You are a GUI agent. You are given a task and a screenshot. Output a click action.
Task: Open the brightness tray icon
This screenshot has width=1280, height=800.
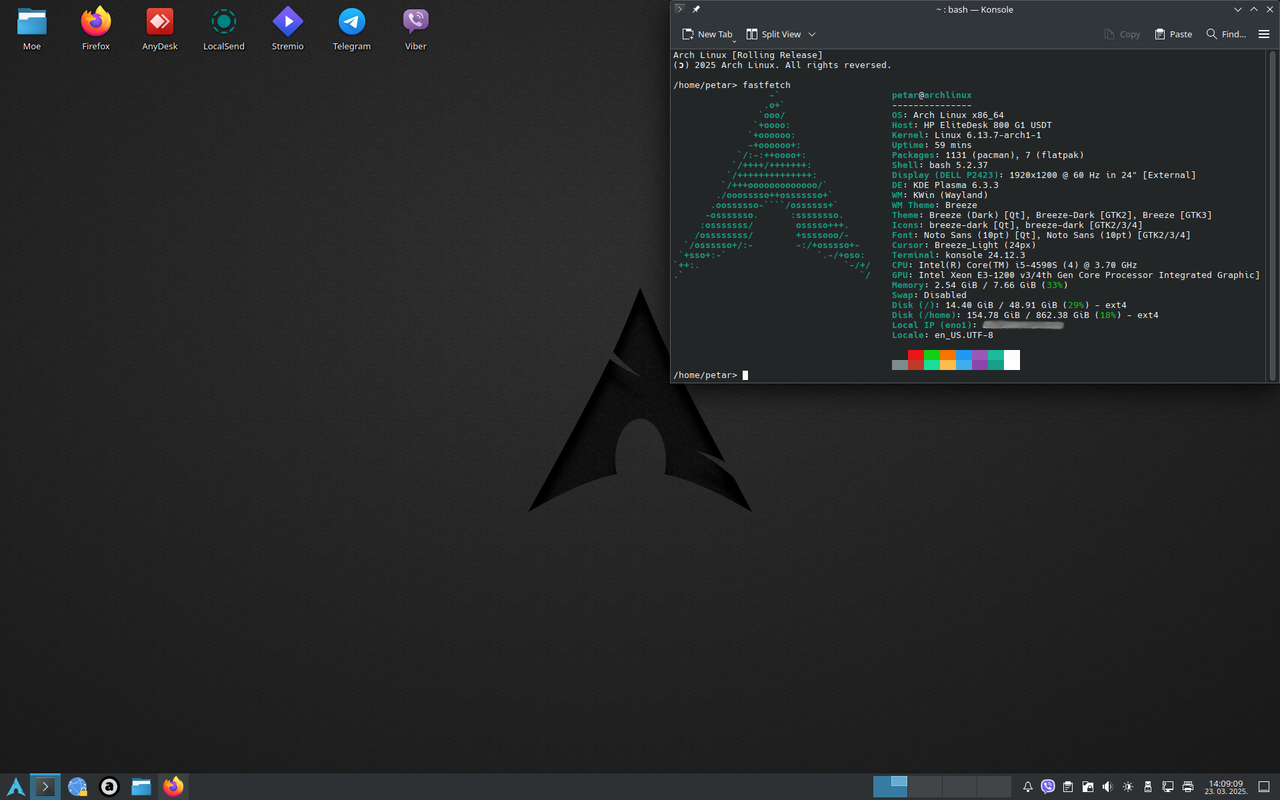coord(1128,787)
